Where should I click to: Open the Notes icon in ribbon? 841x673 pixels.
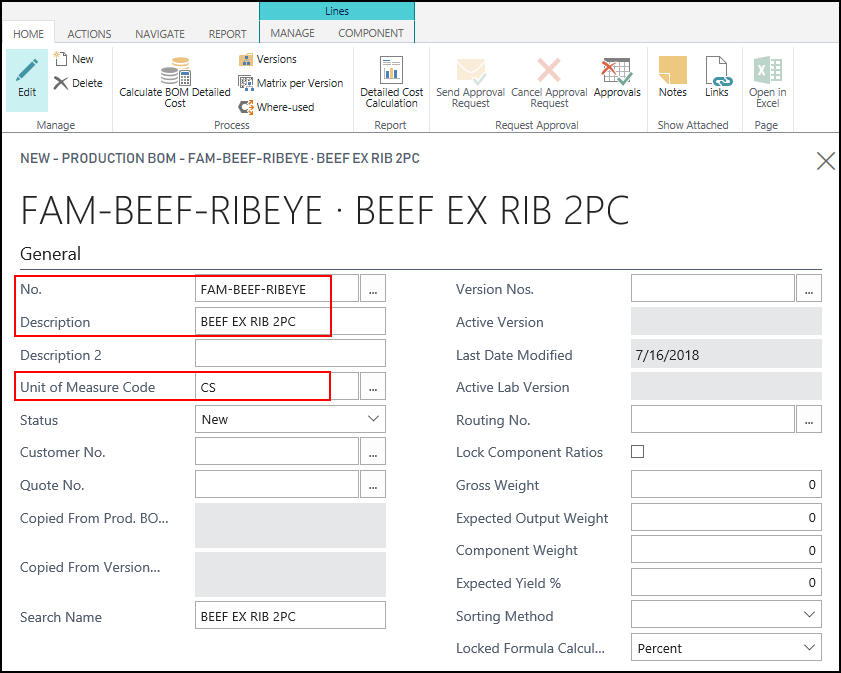(x=673, y=76)
